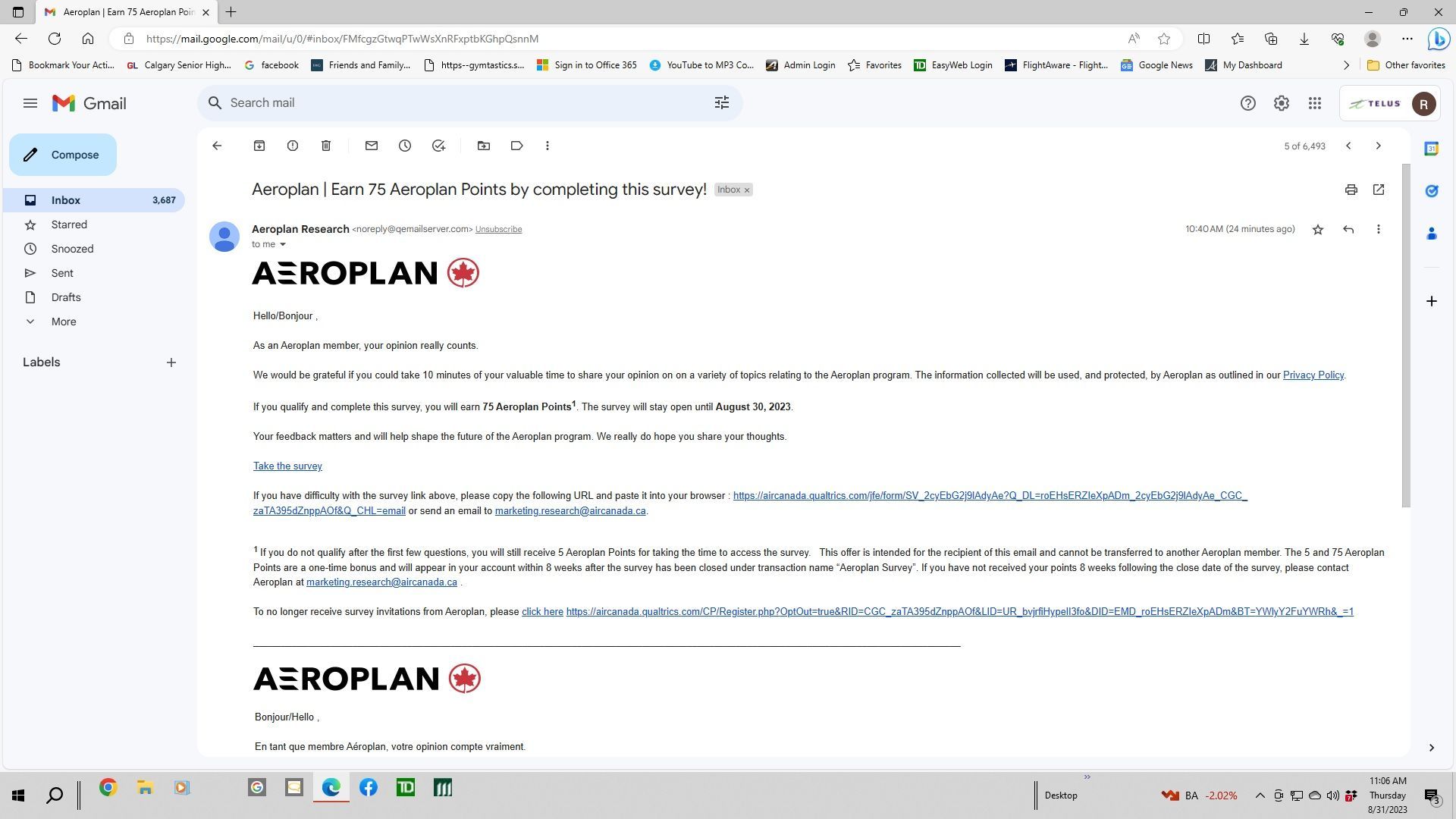Compose a new email

click(63, 155)
